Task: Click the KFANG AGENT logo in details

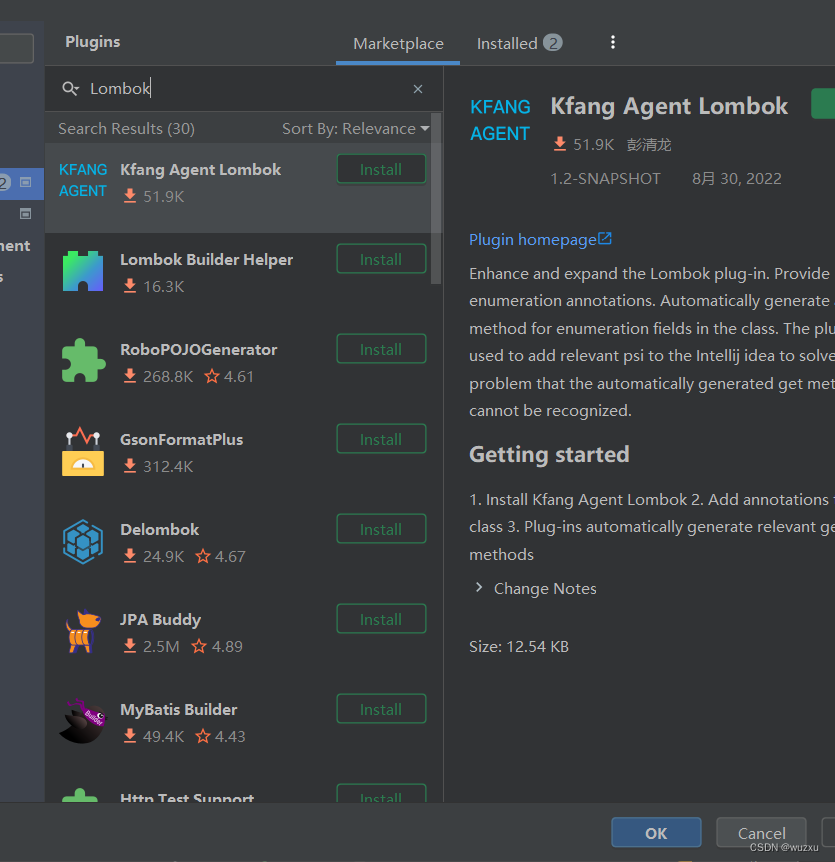Action: [500, 120]
